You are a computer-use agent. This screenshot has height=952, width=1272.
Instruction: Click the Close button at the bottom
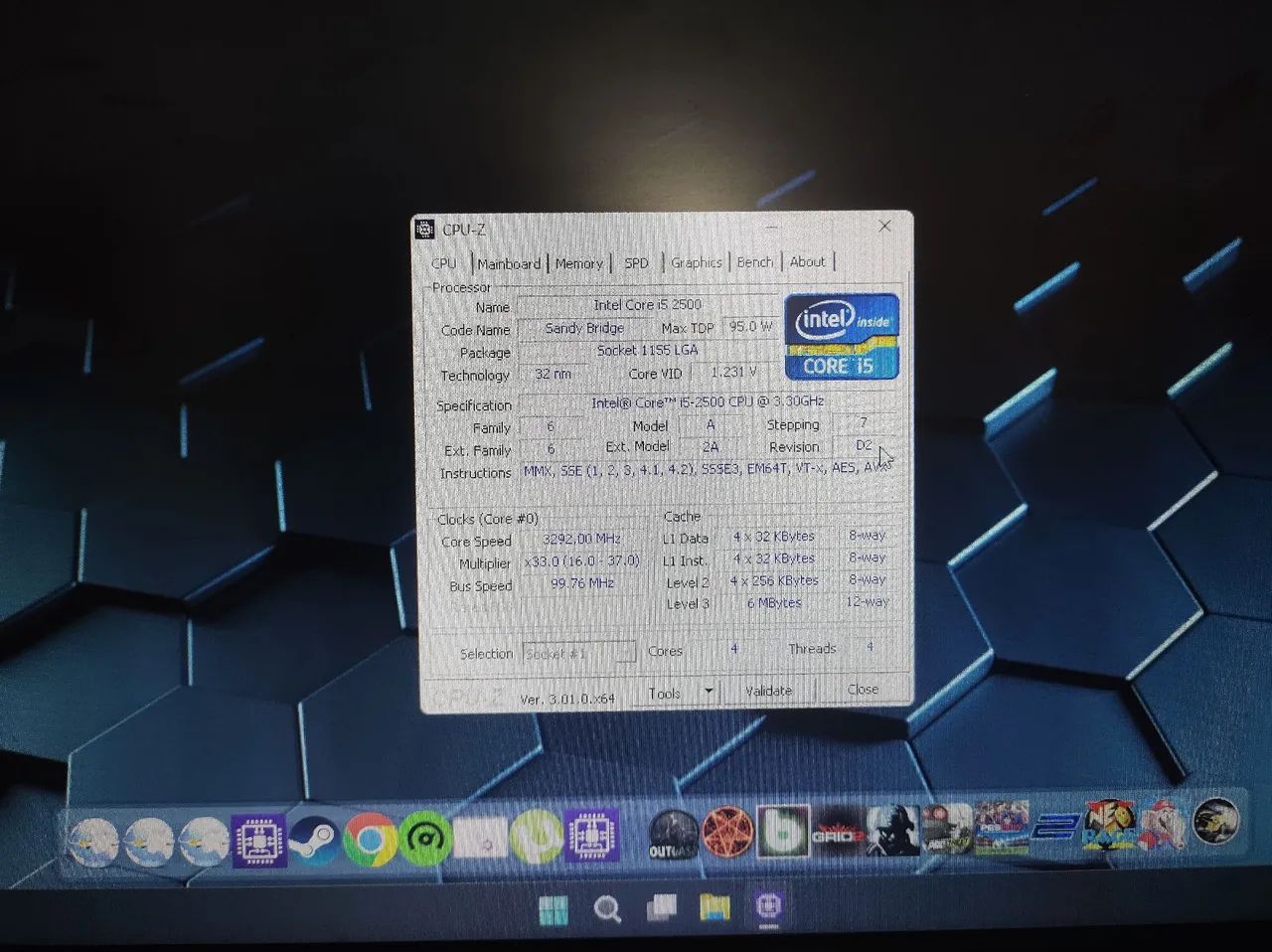(x=863, y=689)
